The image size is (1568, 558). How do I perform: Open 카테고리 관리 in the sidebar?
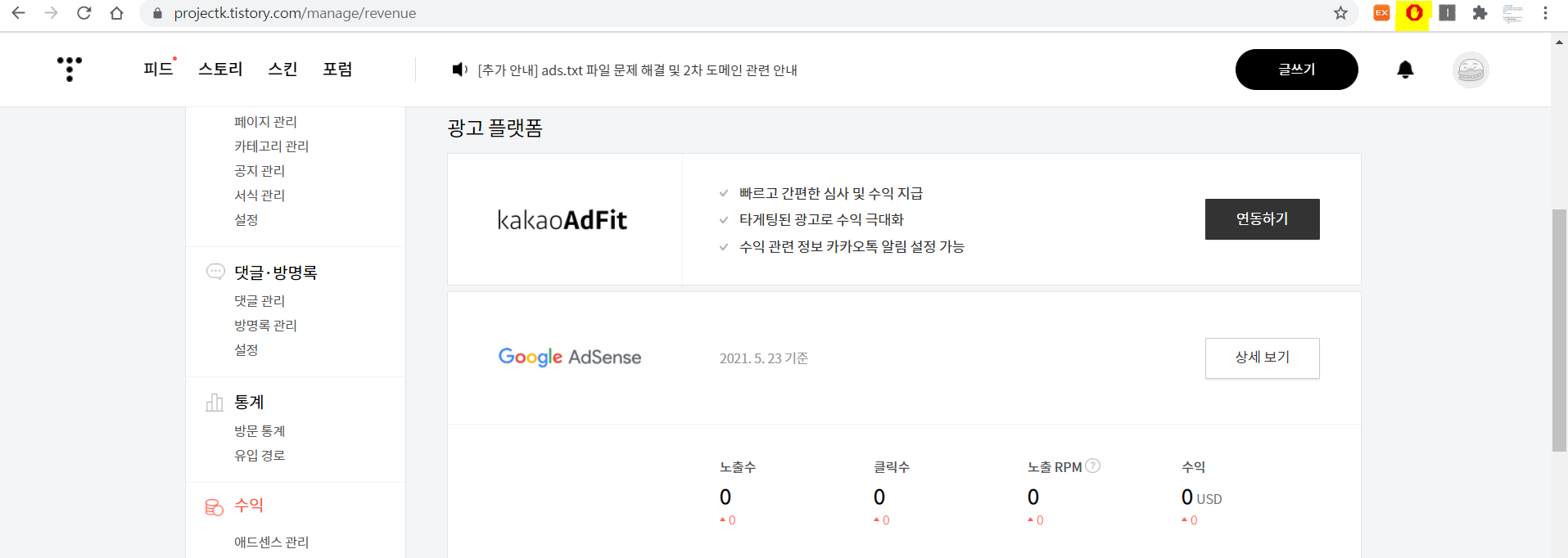click(x=271, y=146)
